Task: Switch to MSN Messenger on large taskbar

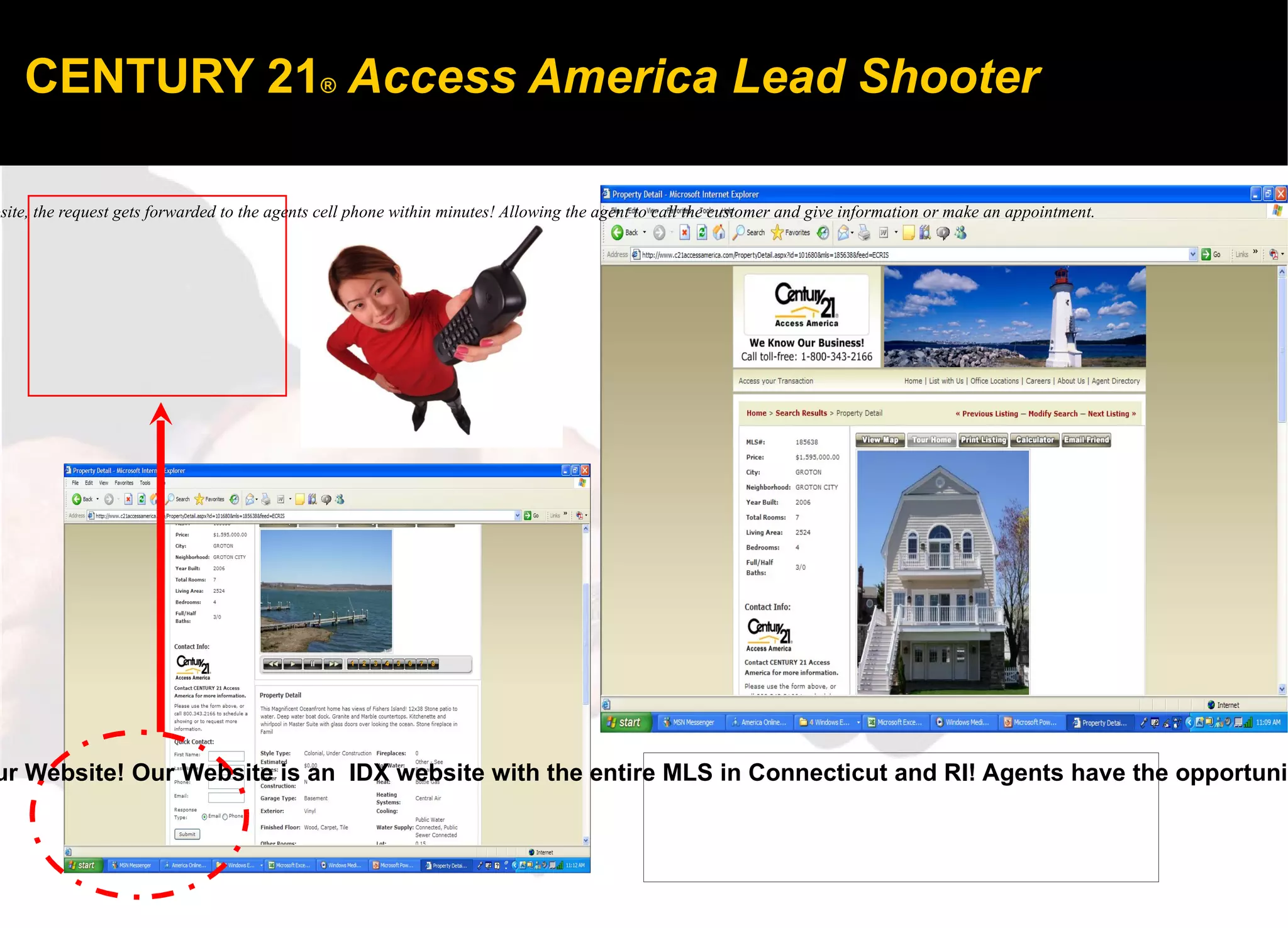Action: pos(689,722)
